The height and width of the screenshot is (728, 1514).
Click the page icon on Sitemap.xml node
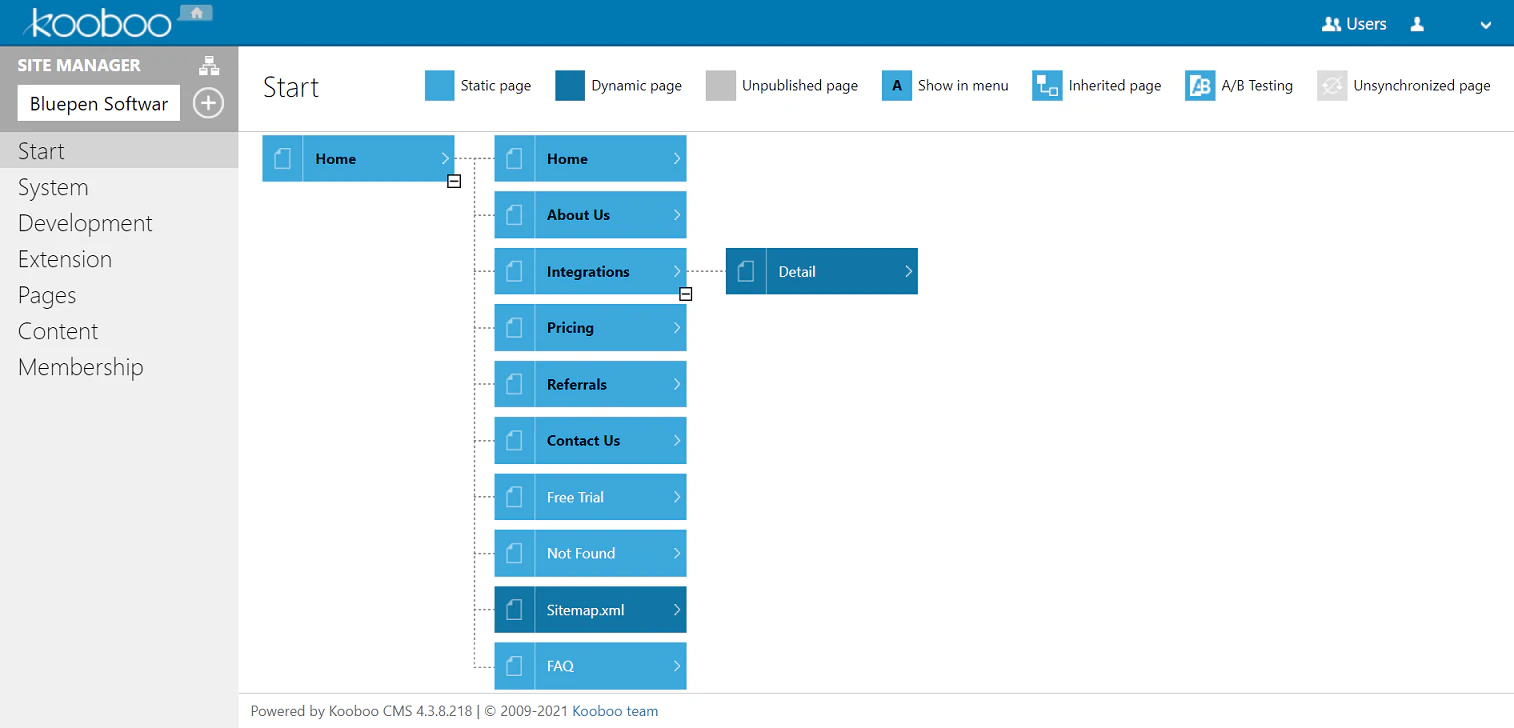click(514, 609)
